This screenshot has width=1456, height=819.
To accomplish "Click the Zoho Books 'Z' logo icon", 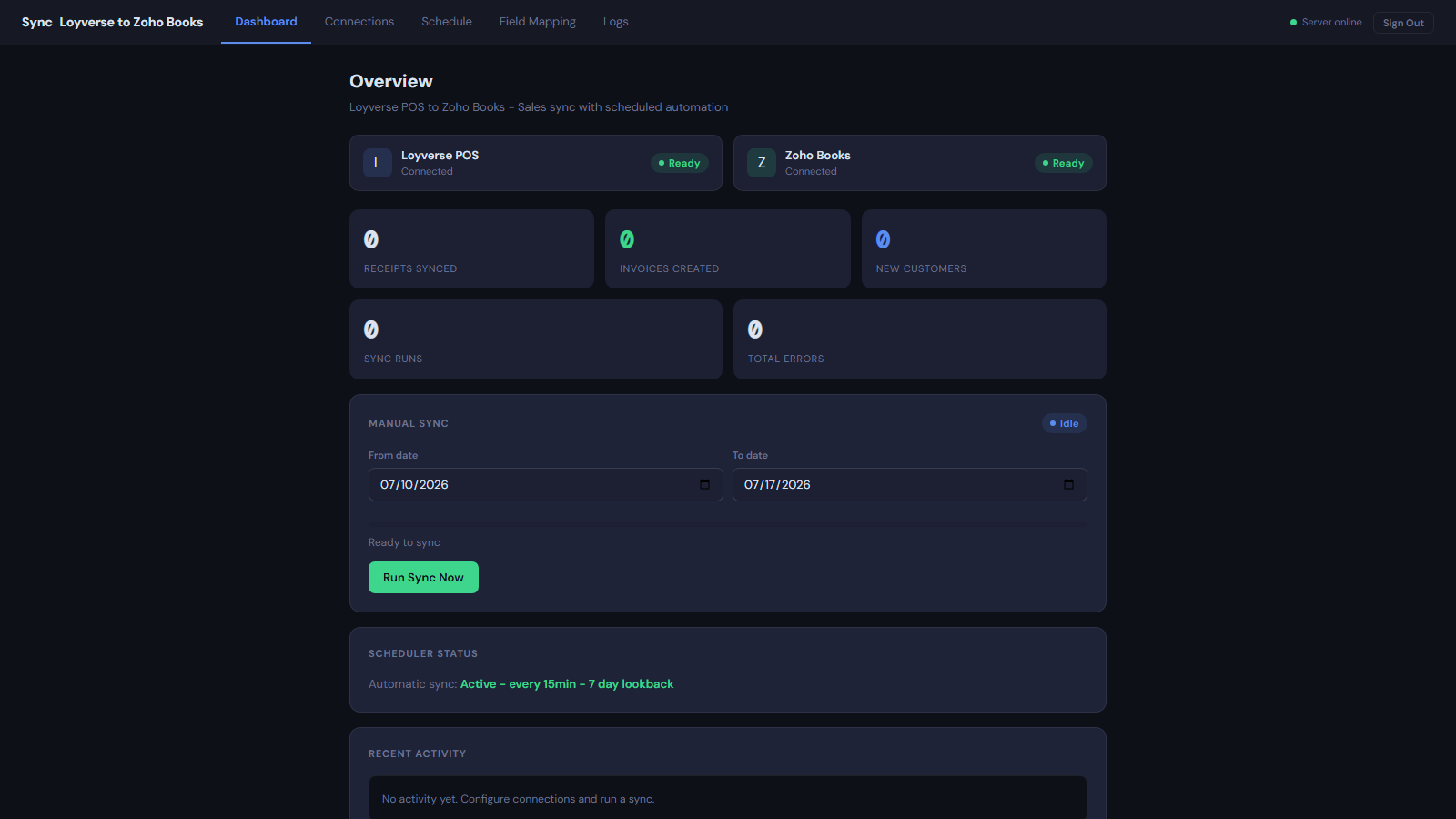I will pos(762,163).
